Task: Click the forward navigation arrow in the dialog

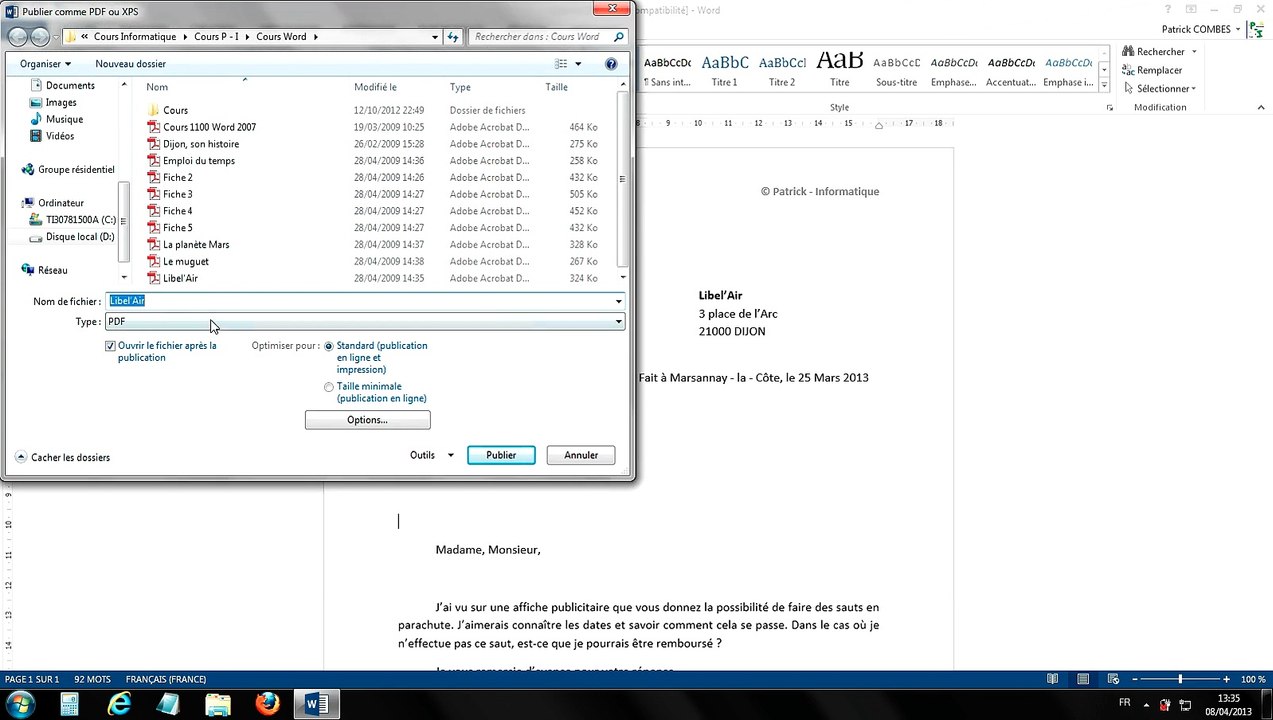Action: click(x=40, y=37)
